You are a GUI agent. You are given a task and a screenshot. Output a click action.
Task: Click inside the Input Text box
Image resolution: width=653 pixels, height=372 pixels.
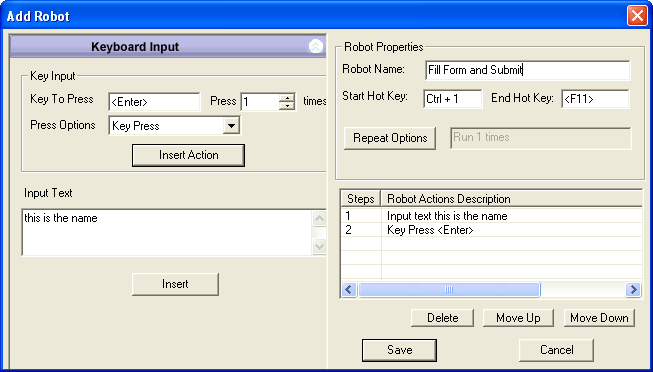167,233
